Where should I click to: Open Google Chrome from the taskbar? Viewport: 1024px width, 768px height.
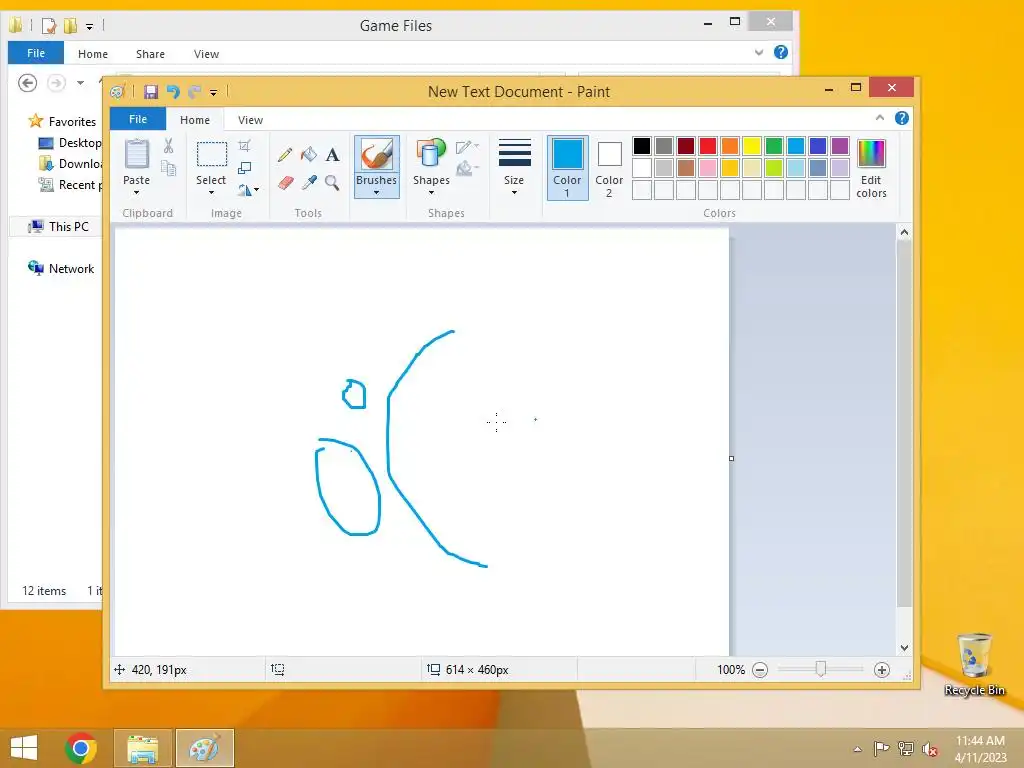[x=81, y=748]
